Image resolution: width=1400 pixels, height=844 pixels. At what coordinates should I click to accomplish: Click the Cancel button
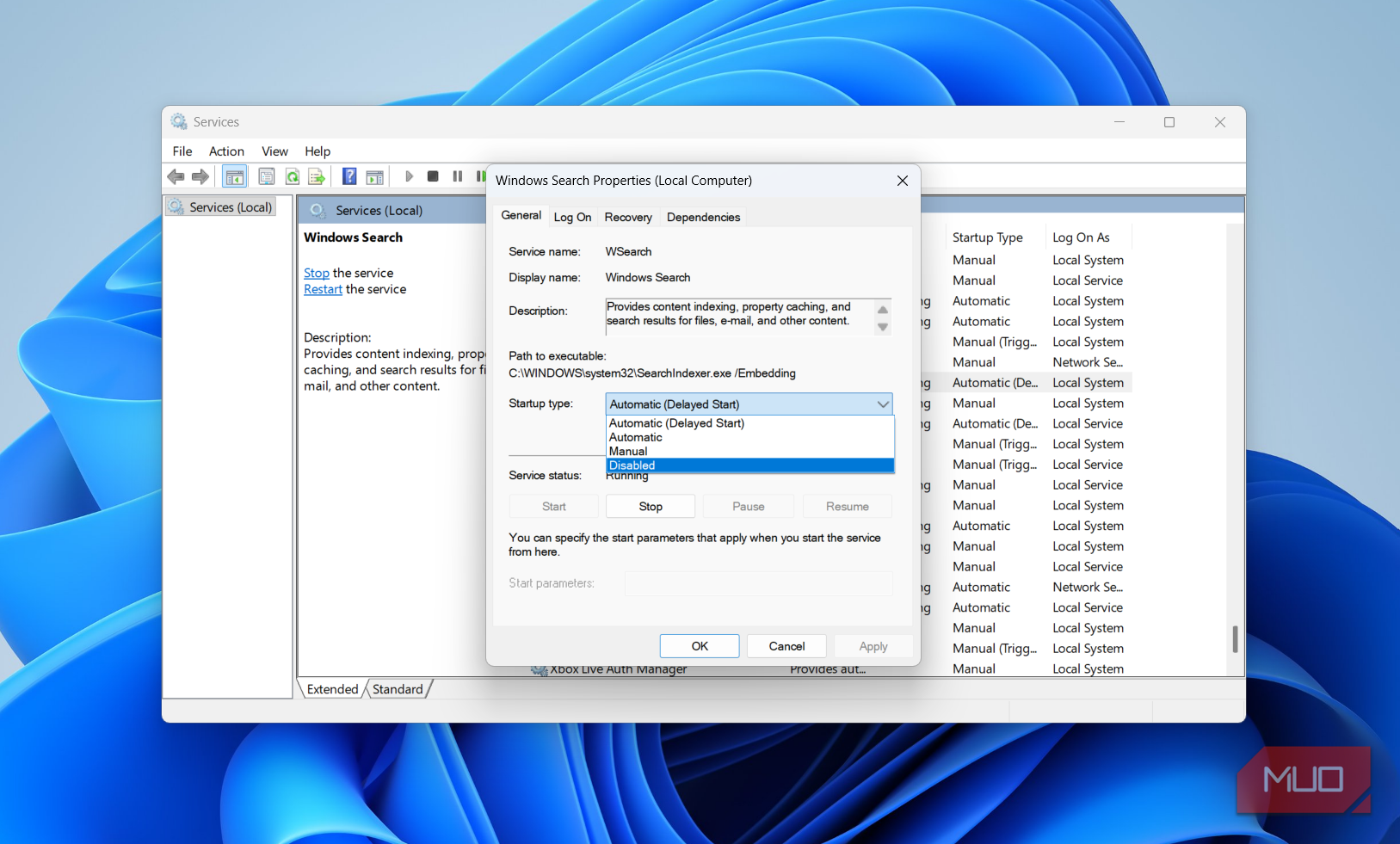786,646
